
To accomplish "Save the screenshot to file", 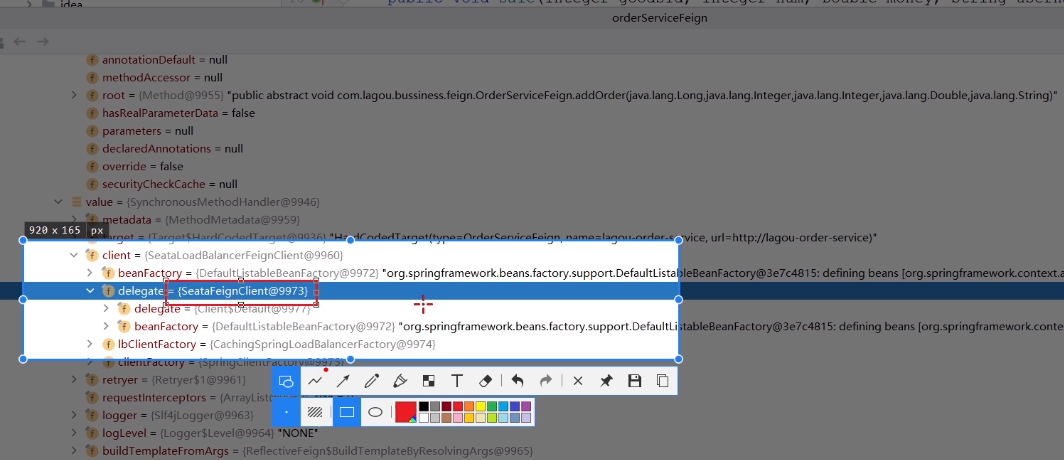I will (634, 381).
